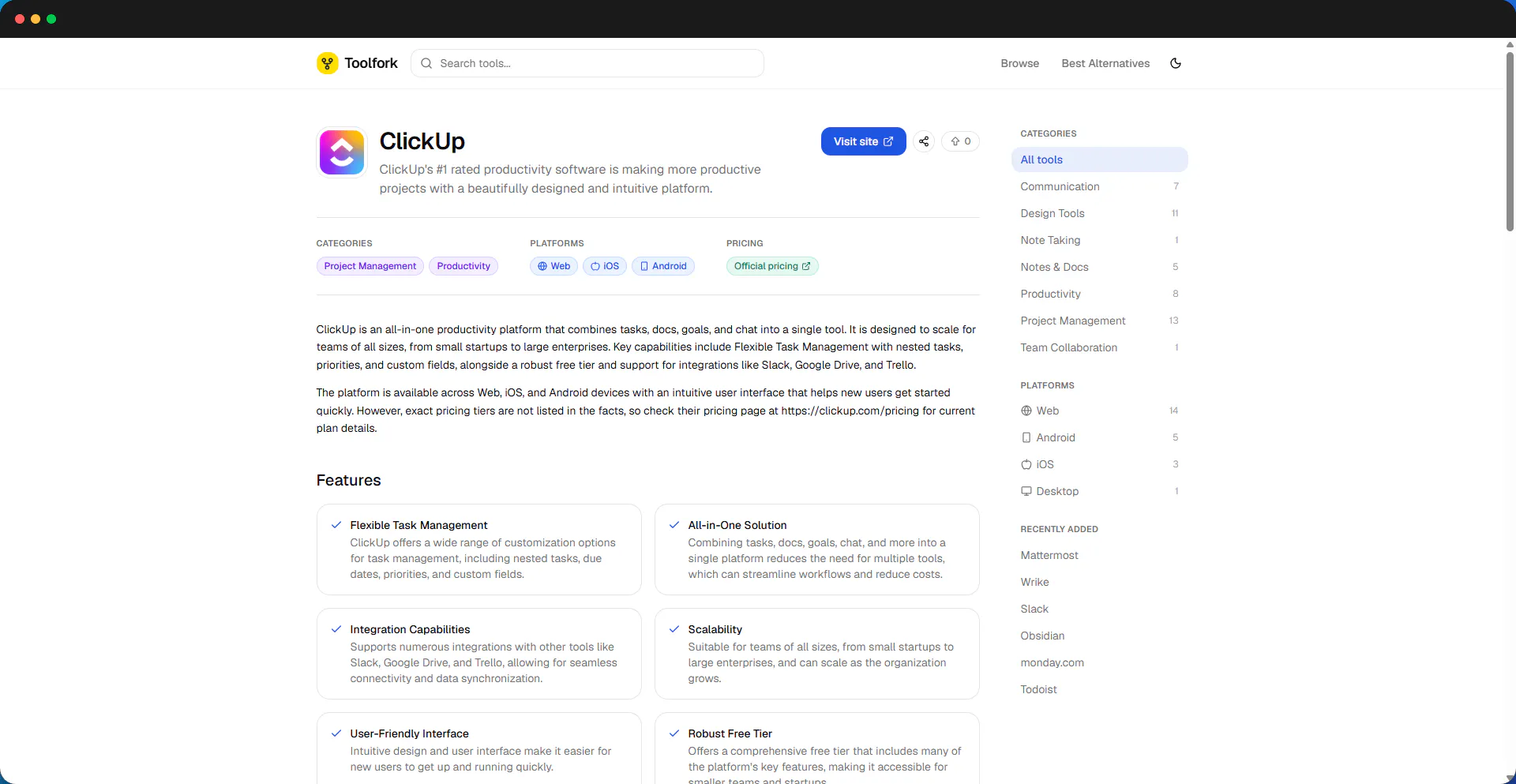
Task: Click the Android platform tag
Action: 663,266
